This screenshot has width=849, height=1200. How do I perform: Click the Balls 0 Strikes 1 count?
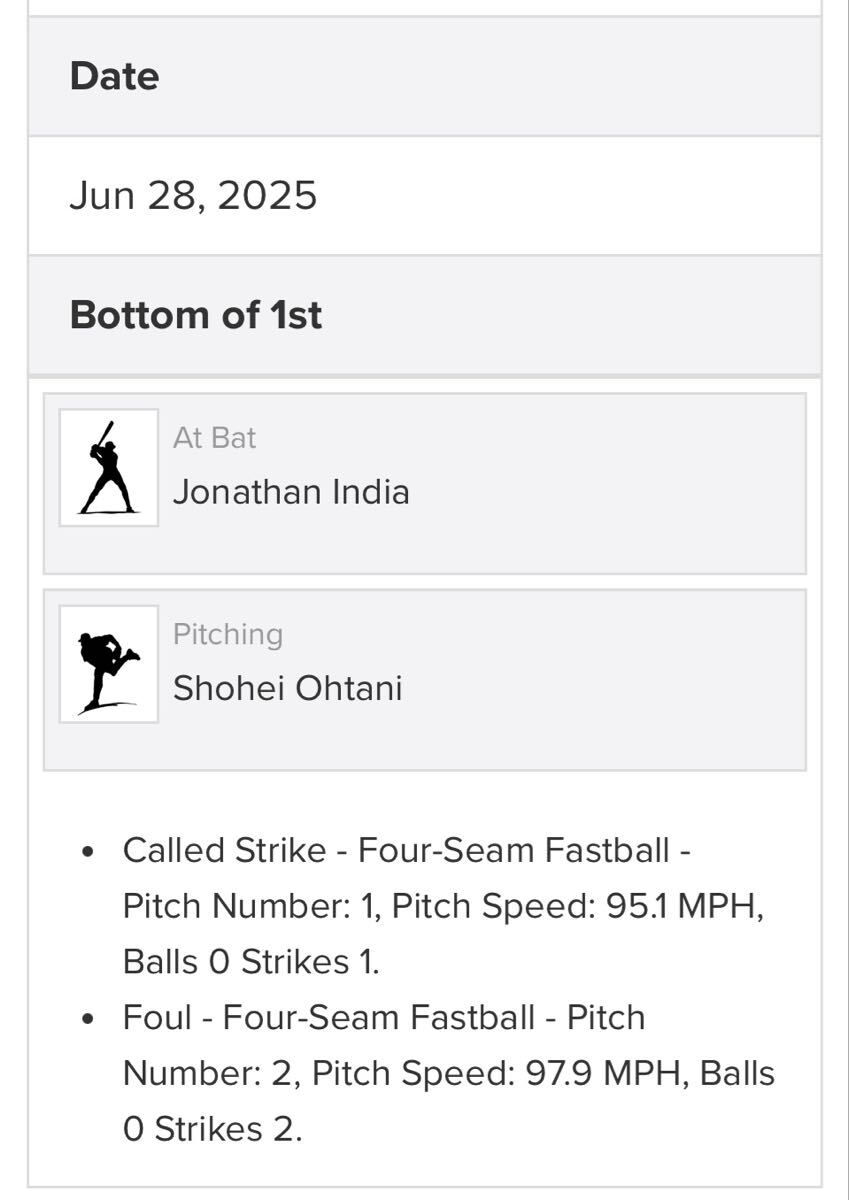250,962
